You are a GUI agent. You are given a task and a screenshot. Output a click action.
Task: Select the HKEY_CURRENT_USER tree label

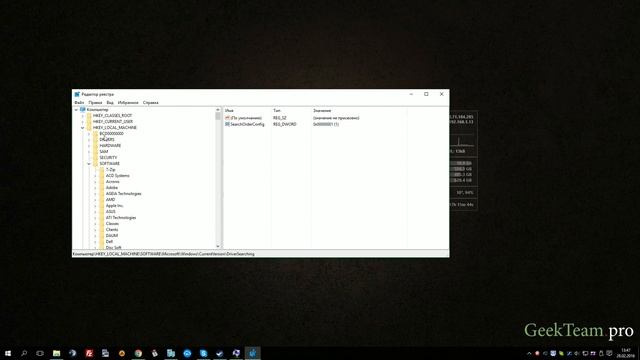tap(113, 122)
